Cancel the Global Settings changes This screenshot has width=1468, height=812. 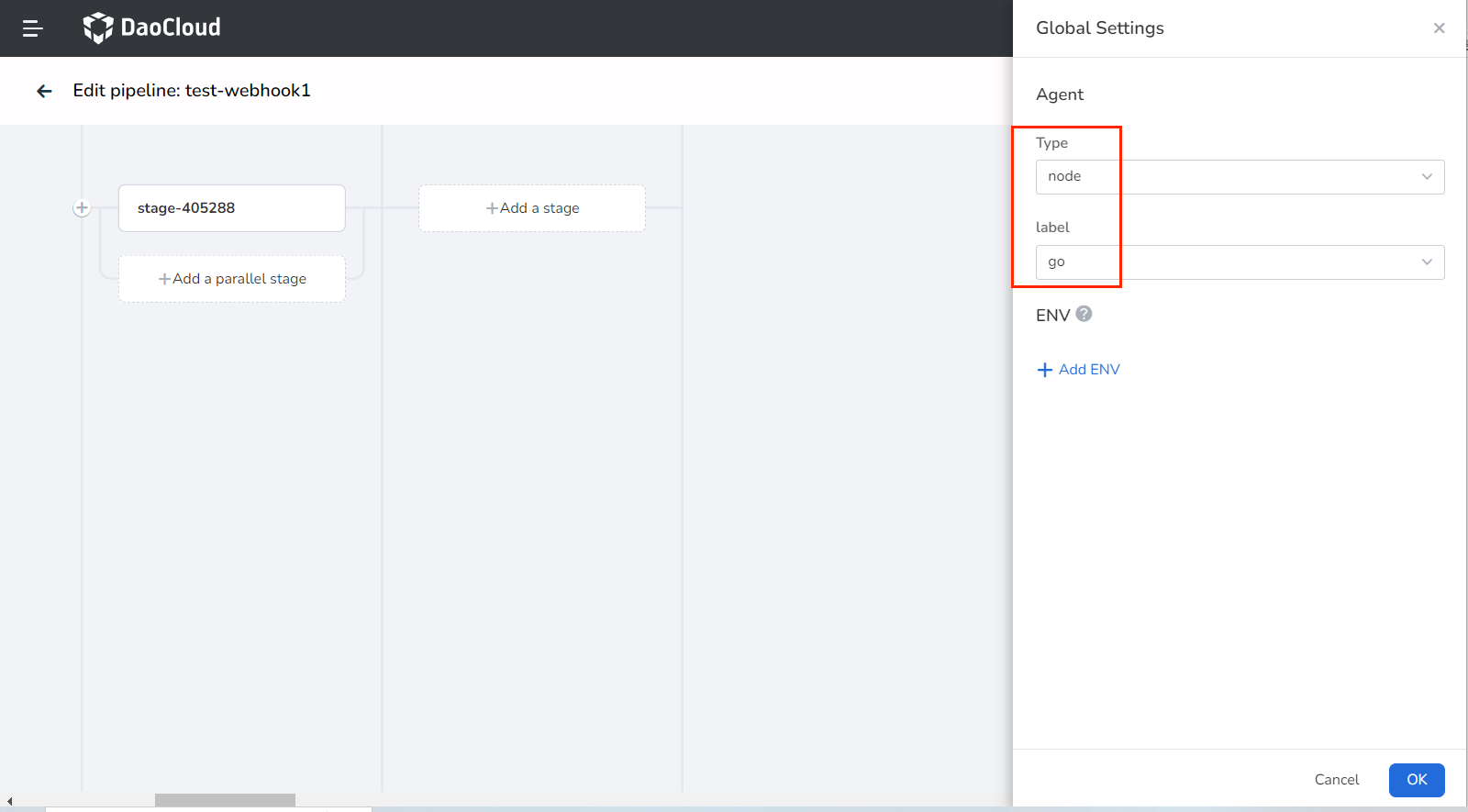(x=1336, y=780)
